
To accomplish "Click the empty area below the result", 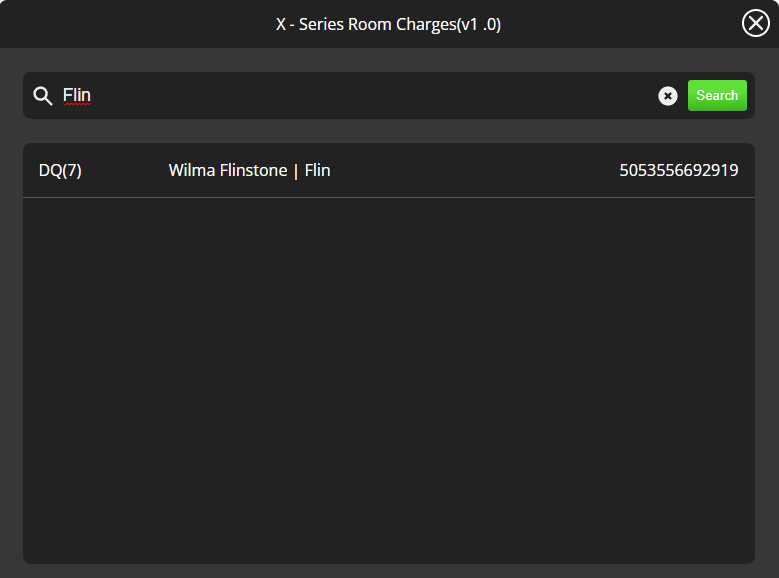I will coord(388,380).
